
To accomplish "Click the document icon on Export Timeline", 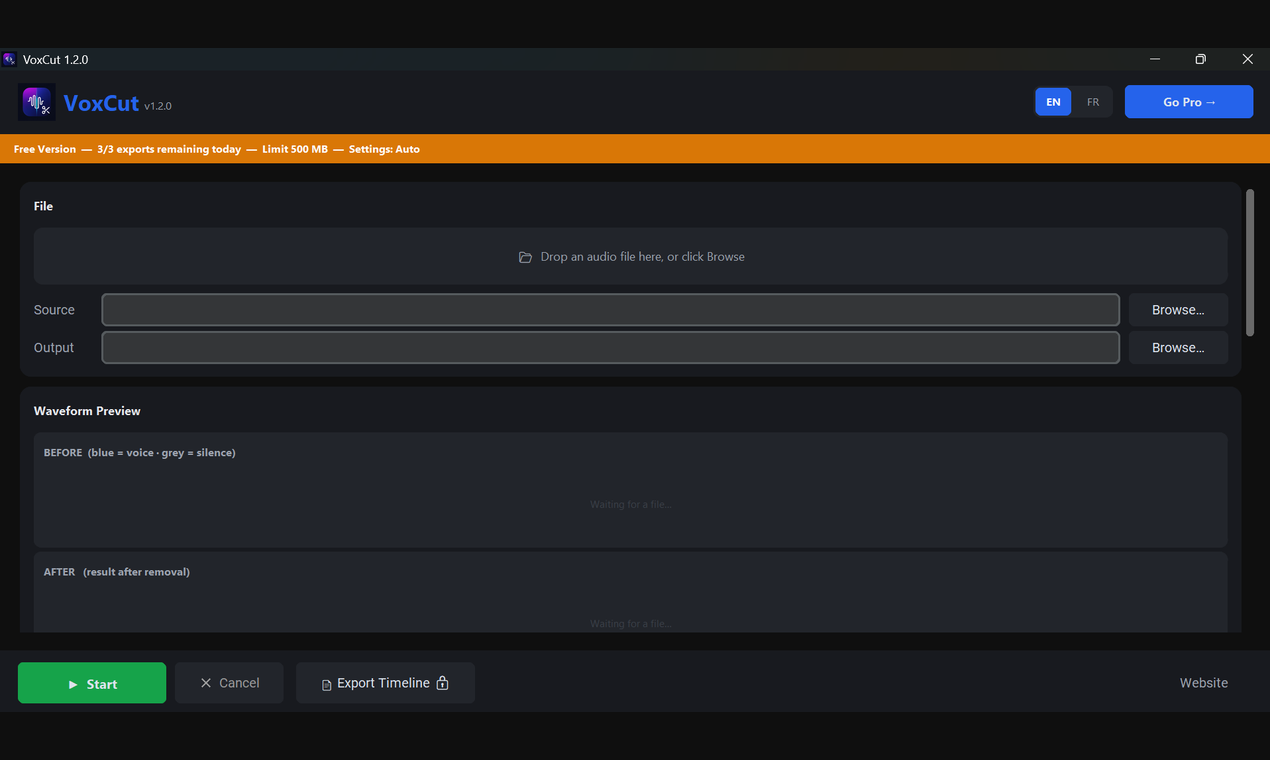I will (x=326, y=685).
